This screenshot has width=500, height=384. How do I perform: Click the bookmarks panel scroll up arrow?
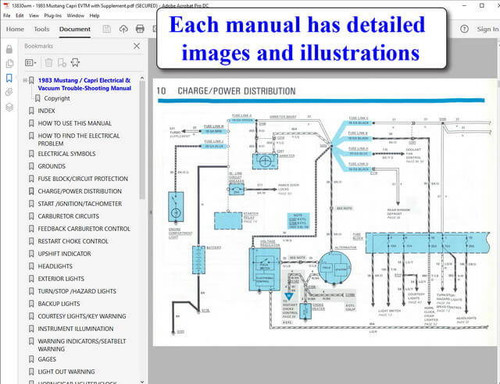(142, 78)
